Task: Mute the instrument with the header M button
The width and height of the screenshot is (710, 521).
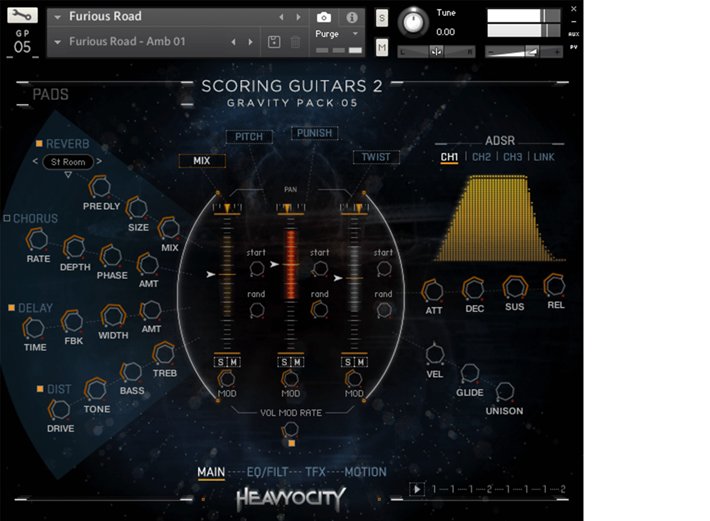Action: pyautogui.click(x=382, y=46)
